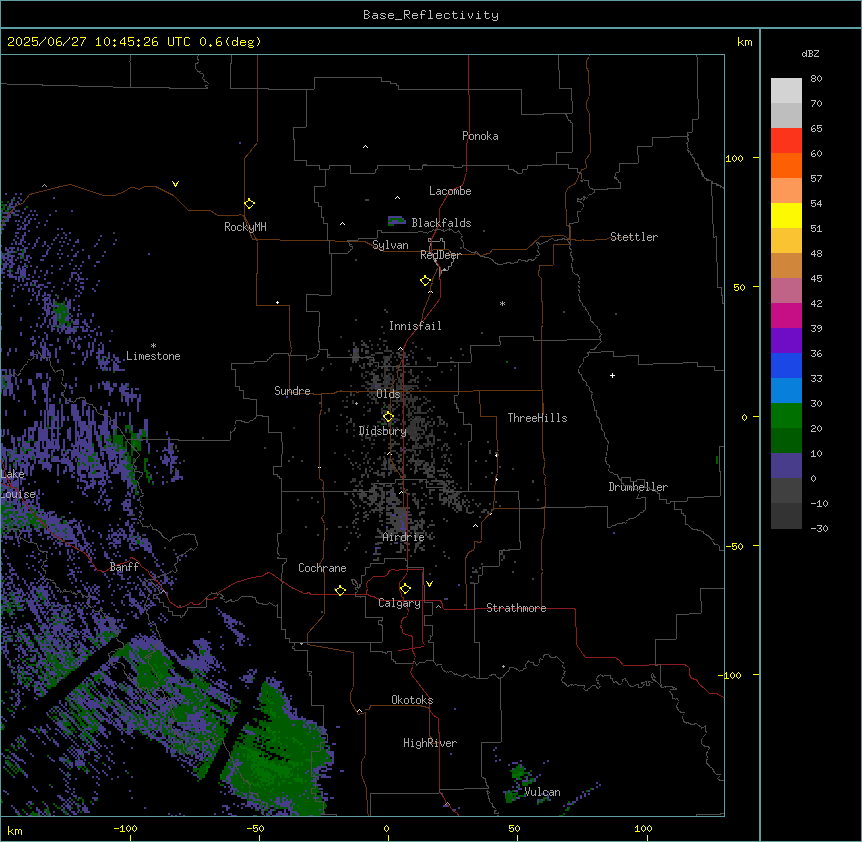
Task: Pick the bright yellow 54-51 dBZ color
Action: (786, 215)
